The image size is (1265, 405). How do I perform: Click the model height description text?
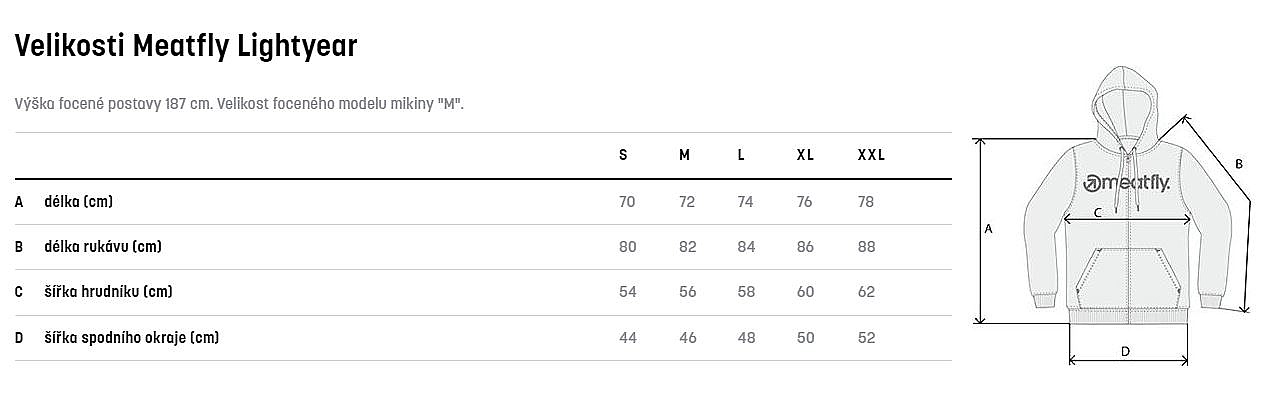pyautogui.click(x=239, y=103)
